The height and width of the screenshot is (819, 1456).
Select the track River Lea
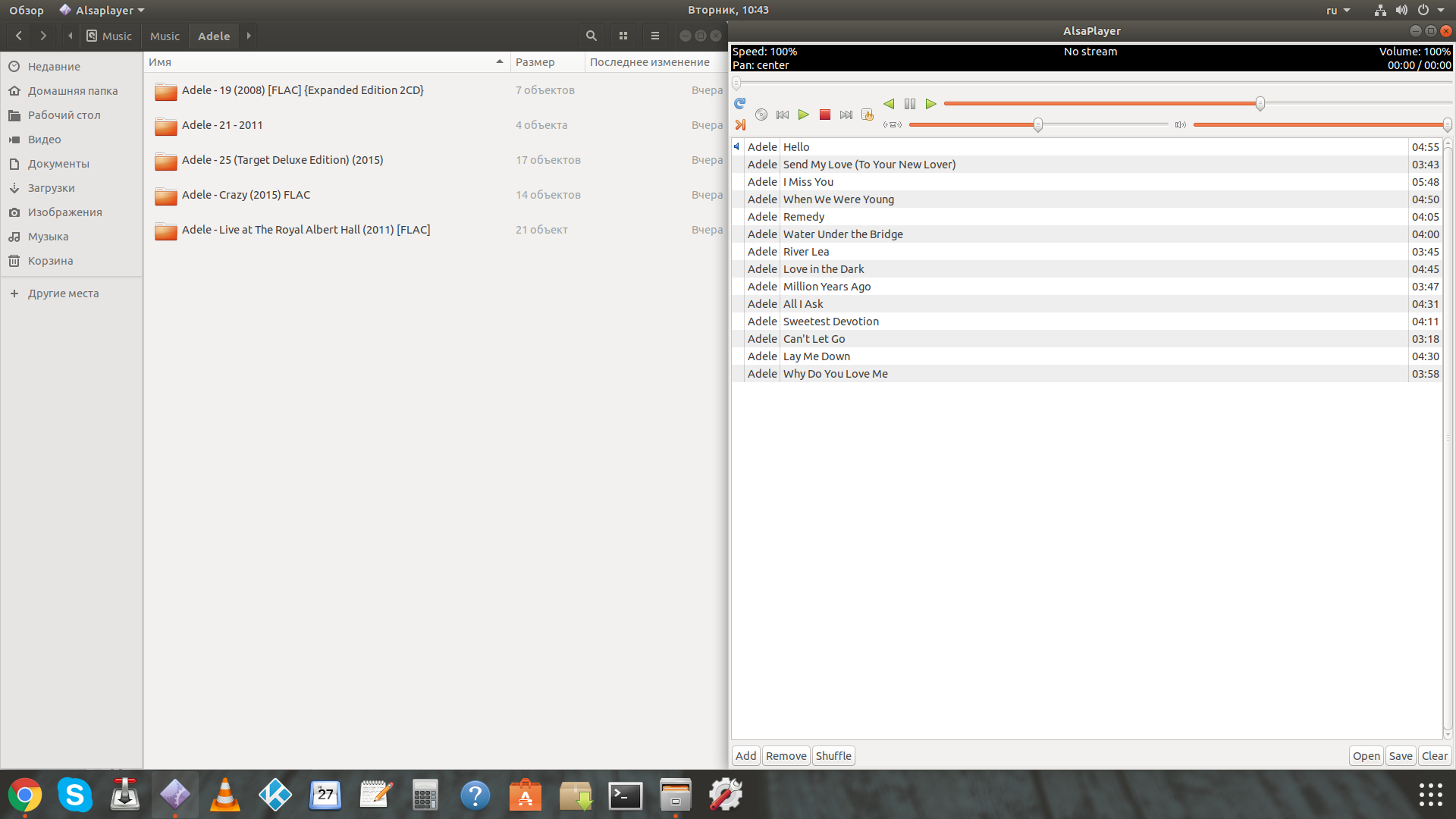(x=1086, y=252)
